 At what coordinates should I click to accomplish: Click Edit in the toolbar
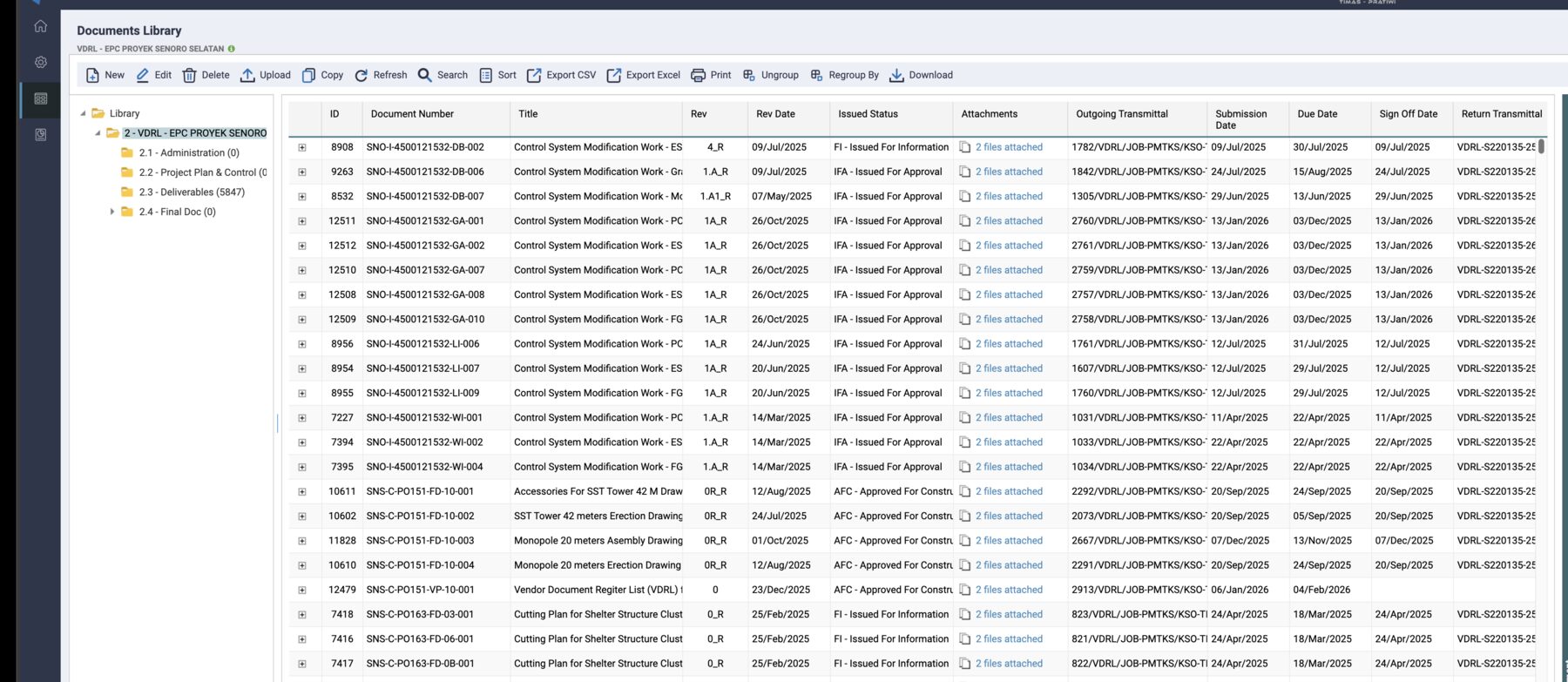(x=153, y=75)
